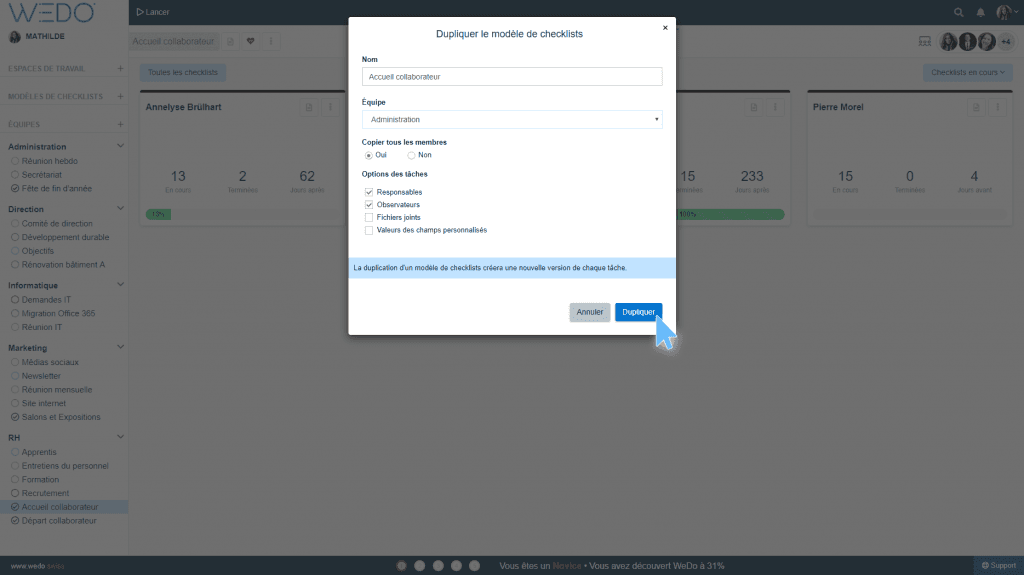Viewport: 1024px width, 575px height.
Task: Select the Non radio button
Action: [411, 155]
